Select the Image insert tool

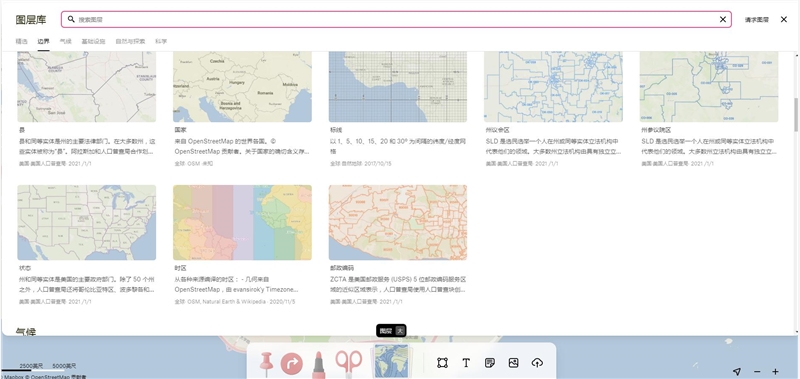coord(513,363)
